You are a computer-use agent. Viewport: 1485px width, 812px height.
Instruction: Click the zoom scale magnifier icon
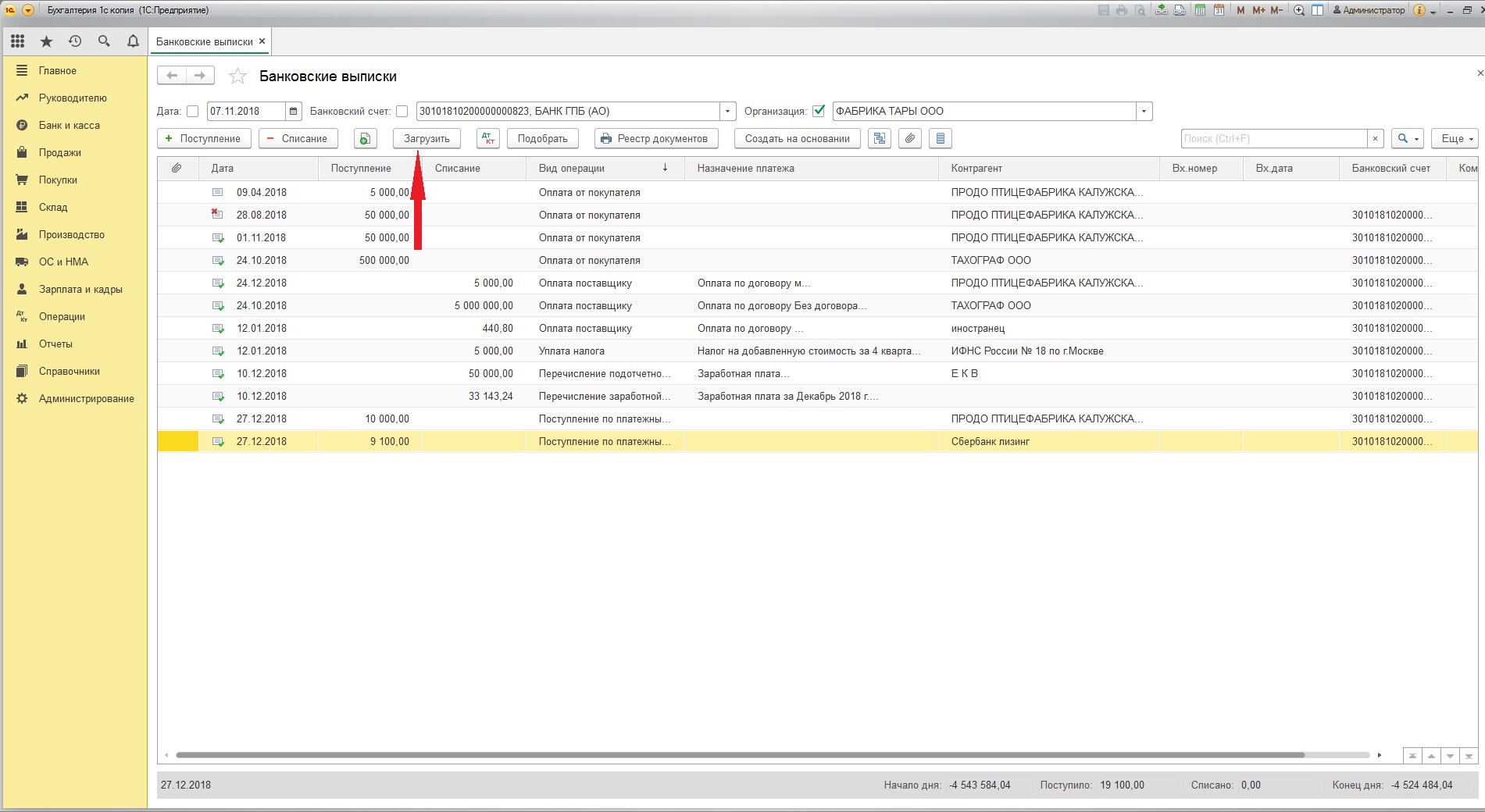1299,10
